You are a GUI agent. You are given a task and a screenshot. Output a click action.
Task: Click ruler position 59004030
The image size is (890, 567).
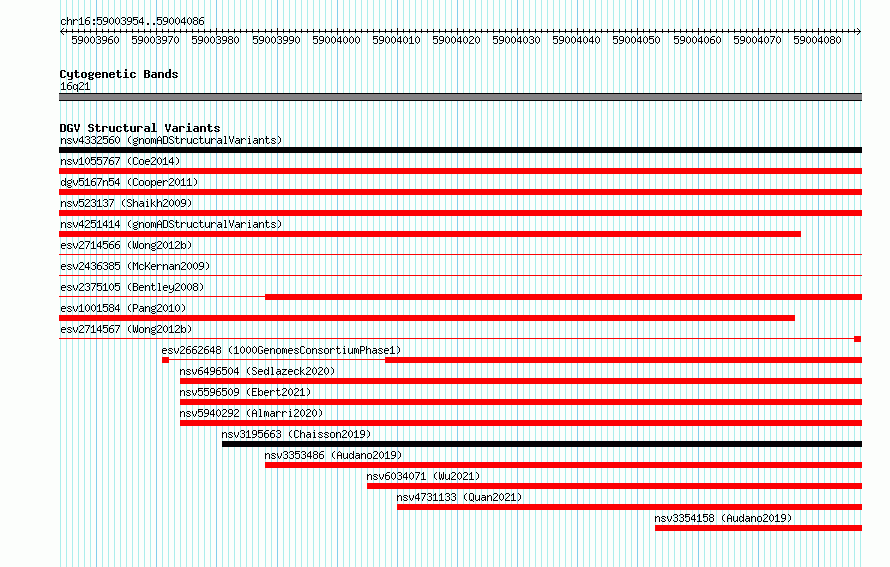[x=517, y=40]
